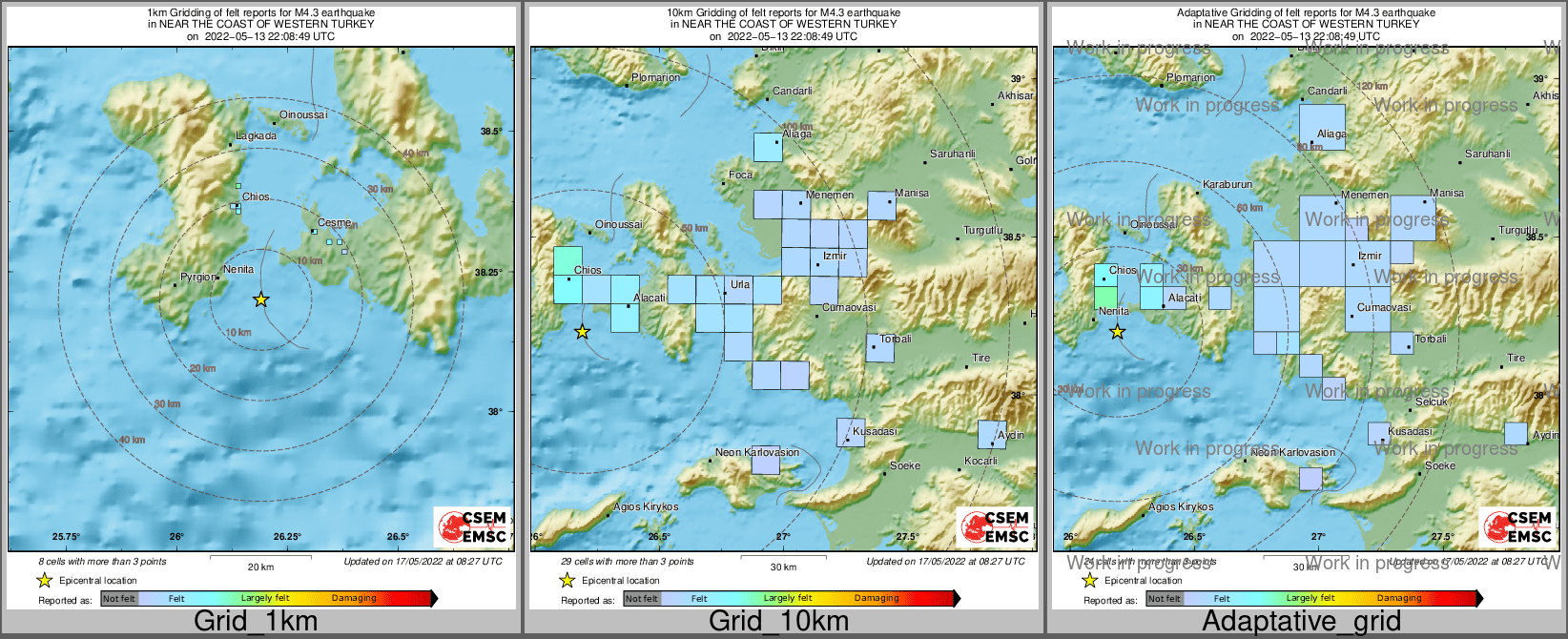The width and height of the screenshot is (1568, 639).
Task: Select the 'Largely felt' legend segment in Grid_10km
Action: 788,599
